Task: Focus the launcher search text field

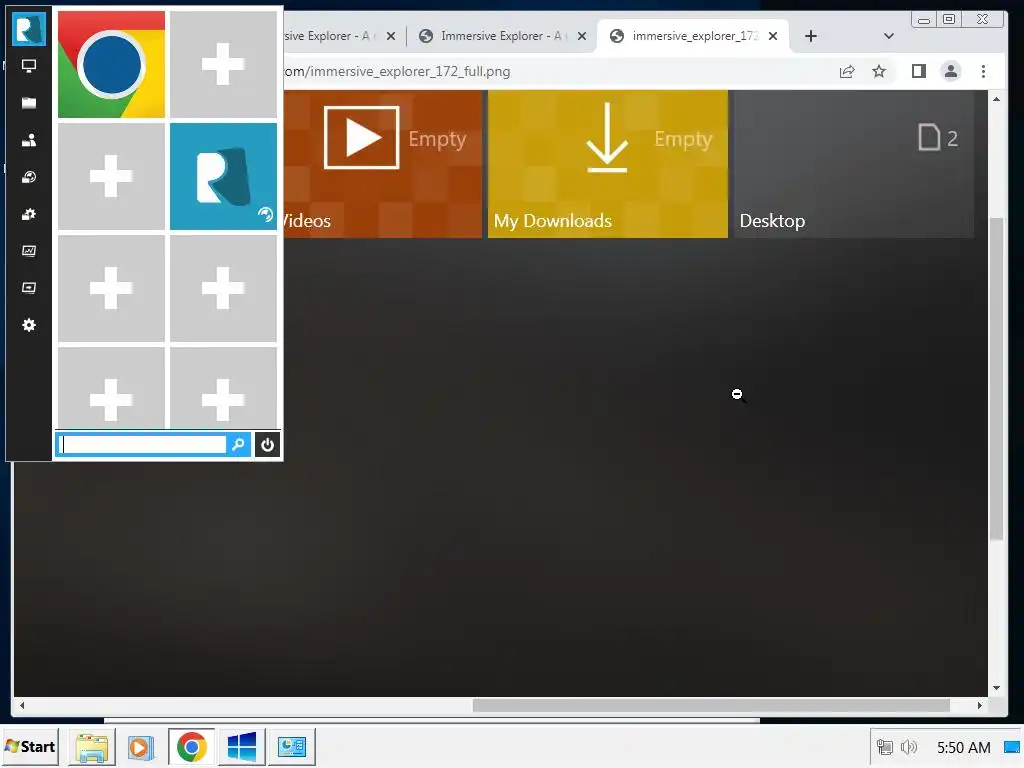Action: [x=143, y=445]
